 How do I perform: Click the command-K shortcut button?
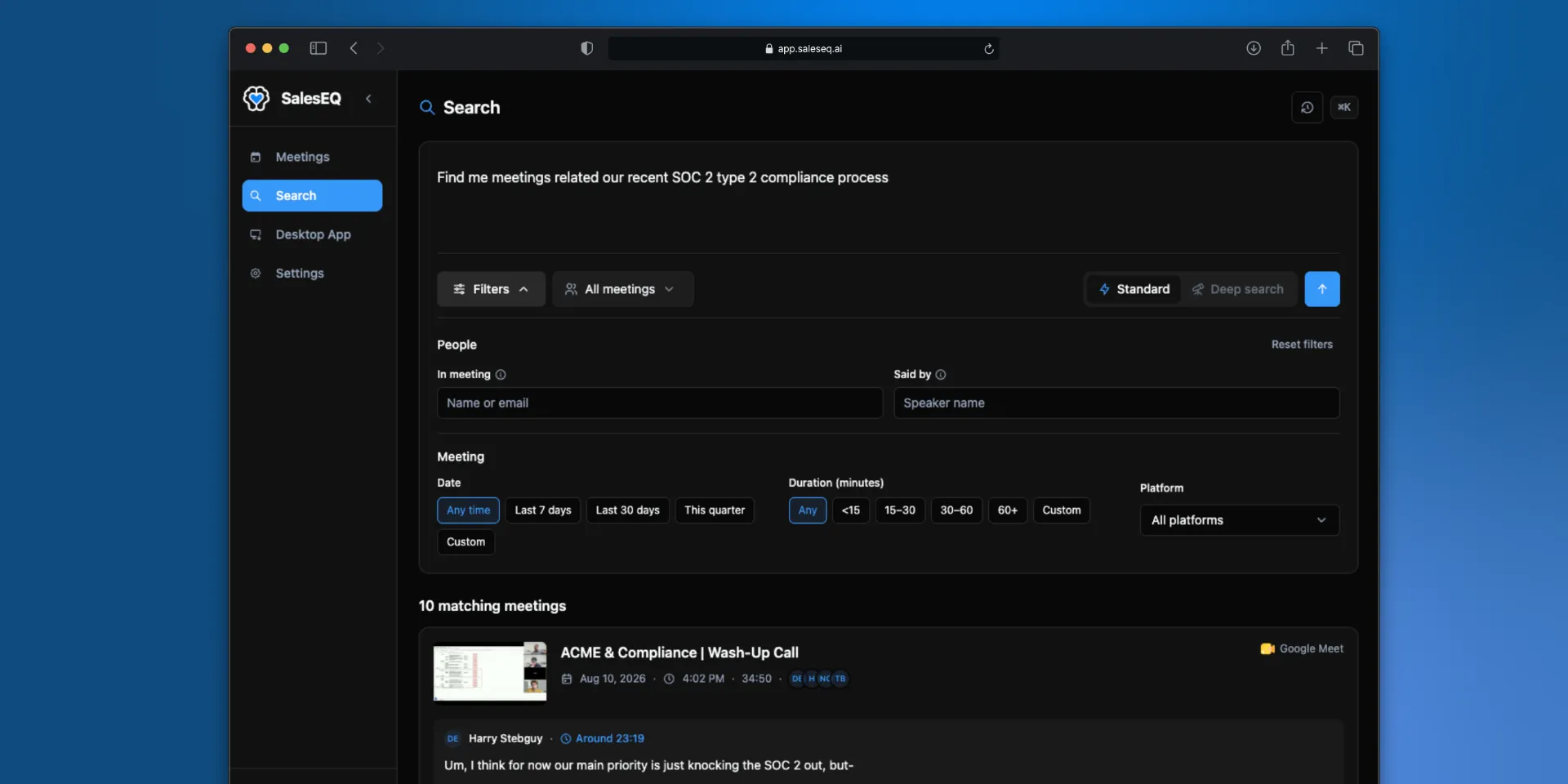click(x=1344, y=107)
